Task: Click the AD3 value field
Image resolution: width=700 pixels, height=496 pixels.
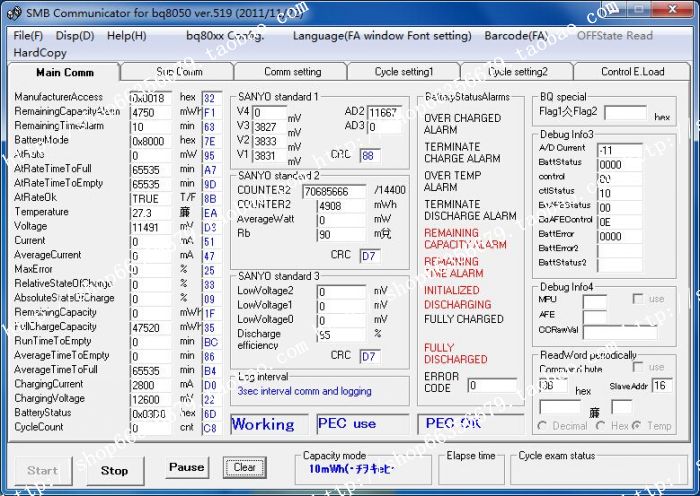Action: pos(385,127)
